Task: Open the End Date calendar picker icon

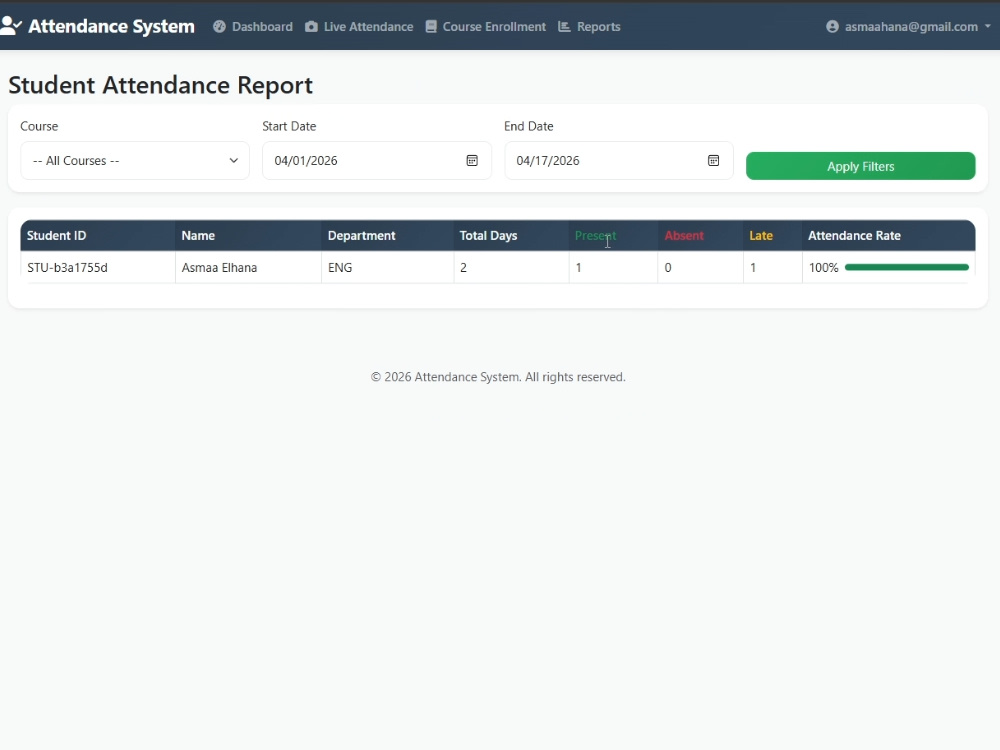Action: tap(714, 161)
